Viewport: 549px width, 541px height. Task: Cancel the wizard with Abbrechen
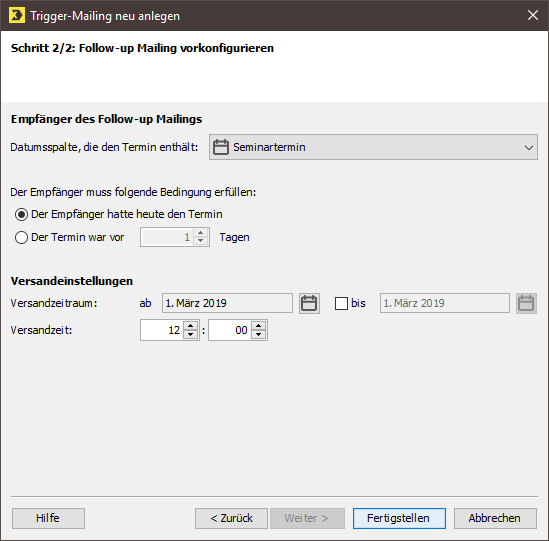click(495, 518)
